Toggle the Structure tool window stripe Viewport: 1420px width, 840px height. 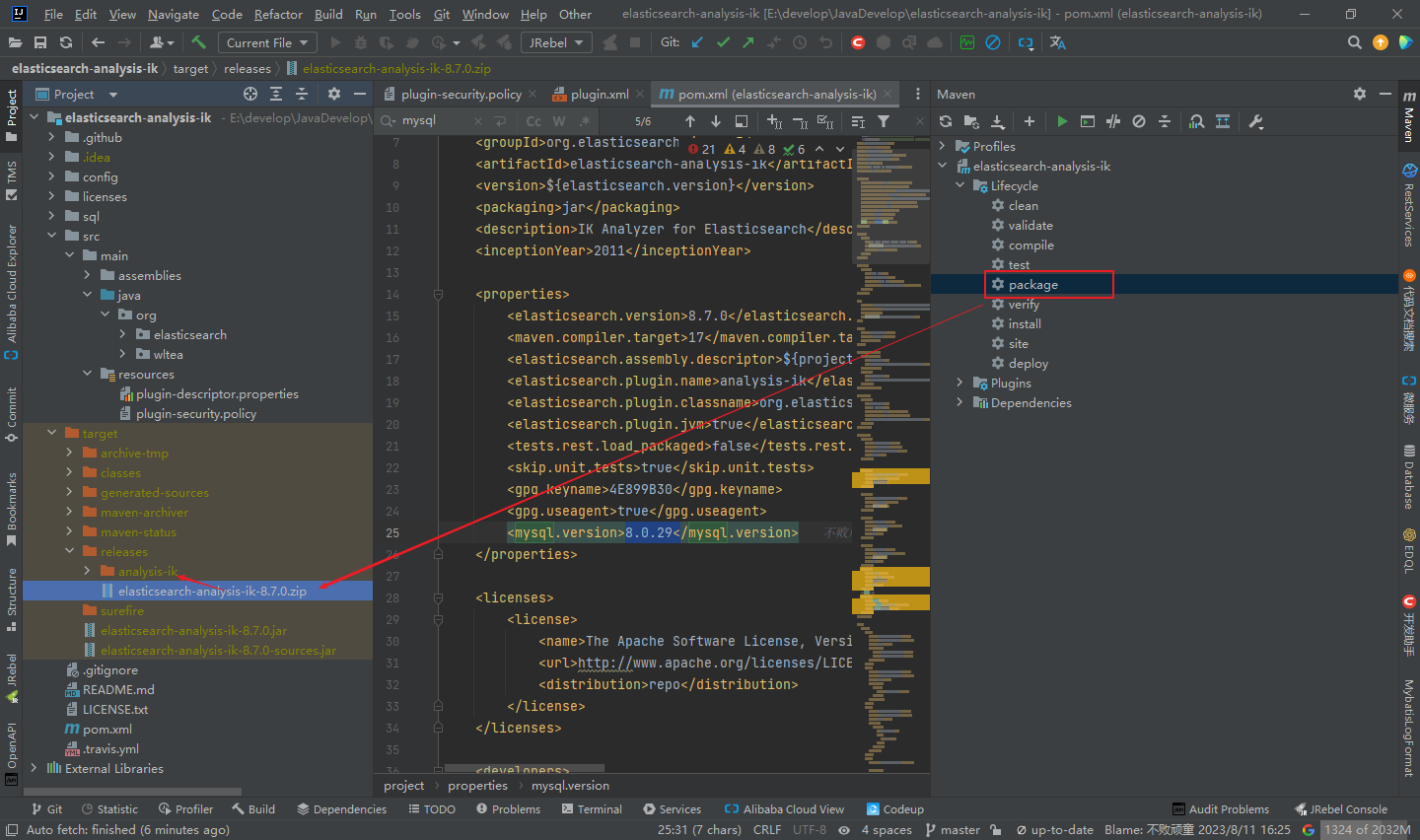12,598
